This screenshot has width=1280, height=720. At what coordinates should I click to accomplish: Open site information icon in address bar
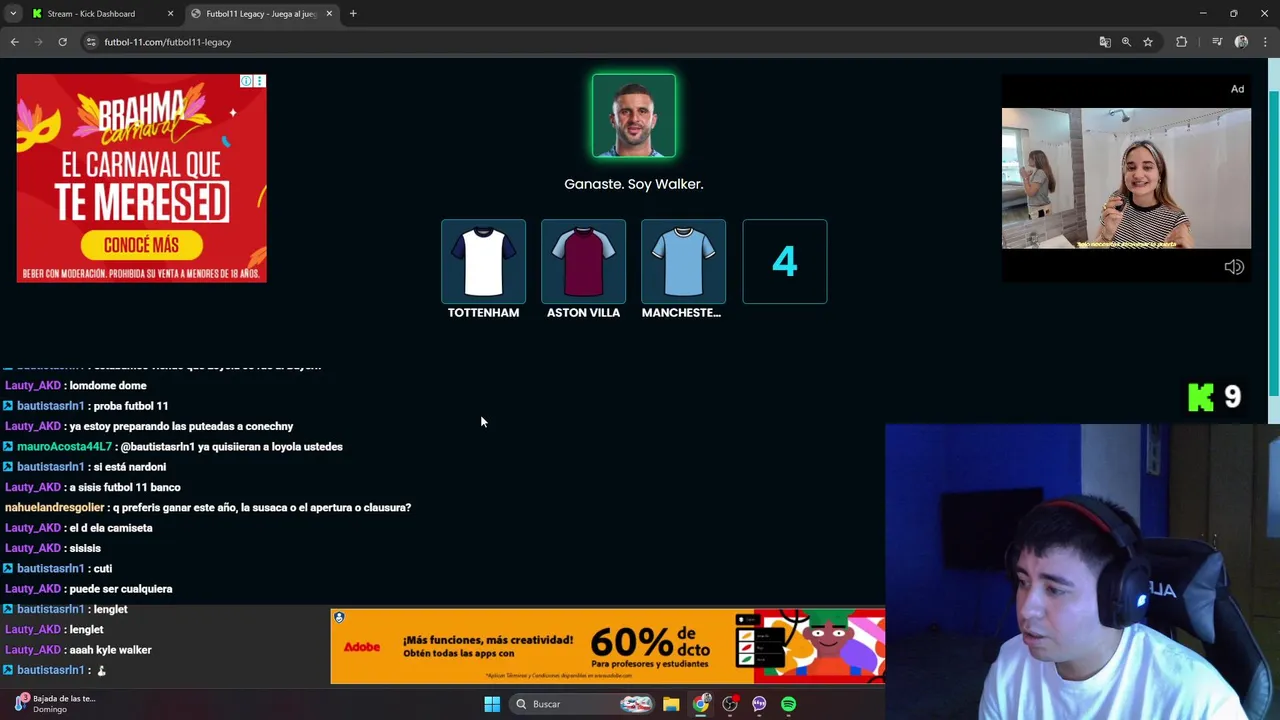91,42
